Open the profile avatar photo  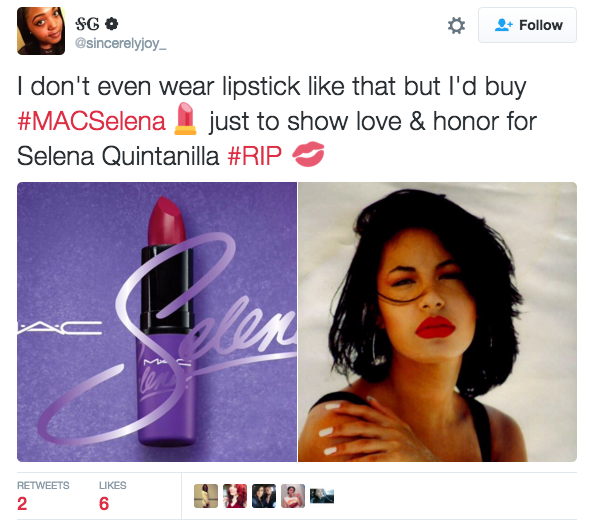click(41, 31)
